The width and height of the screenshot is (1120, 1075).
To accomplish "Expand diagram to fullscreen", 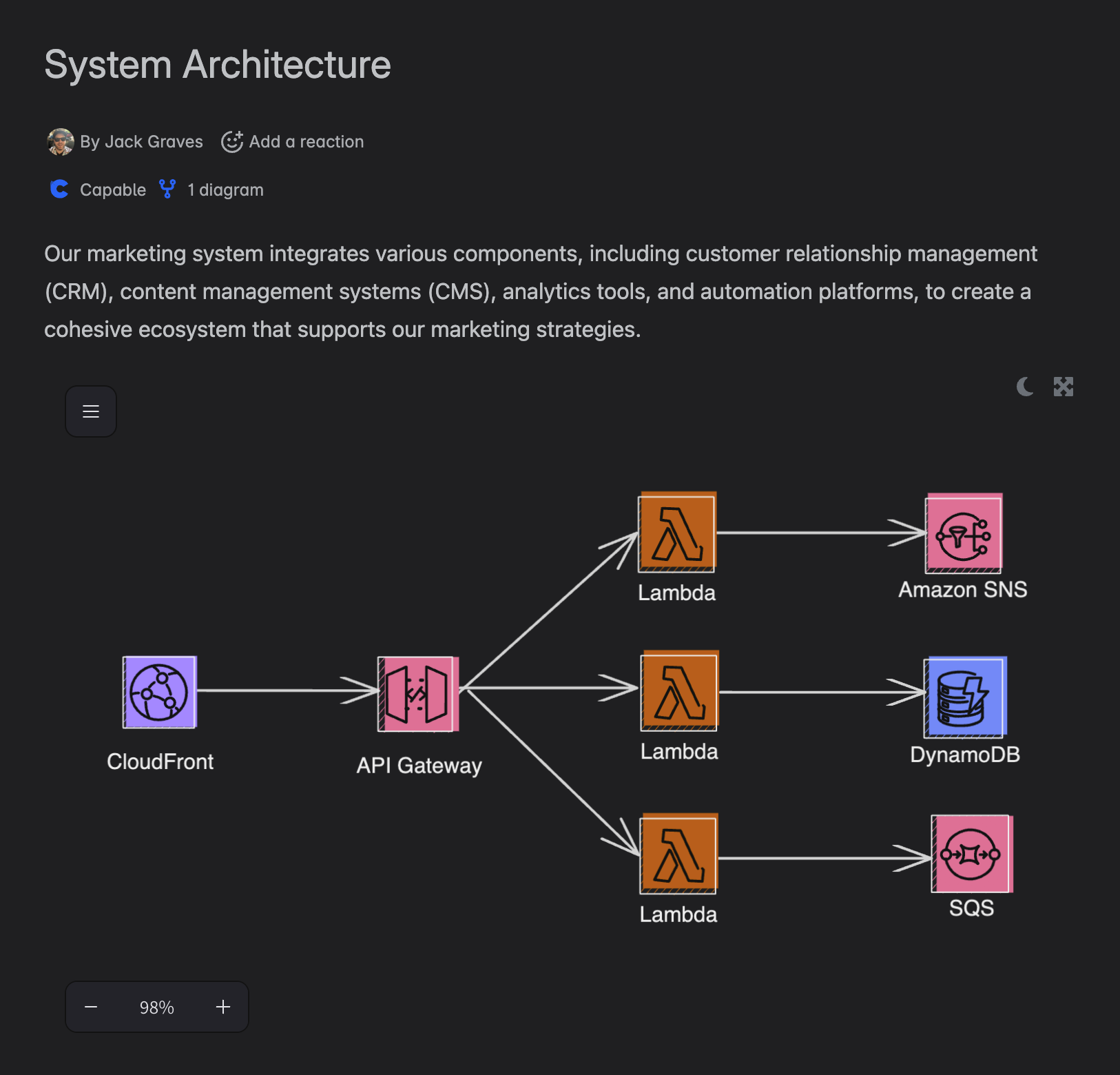I will 1063,387.
